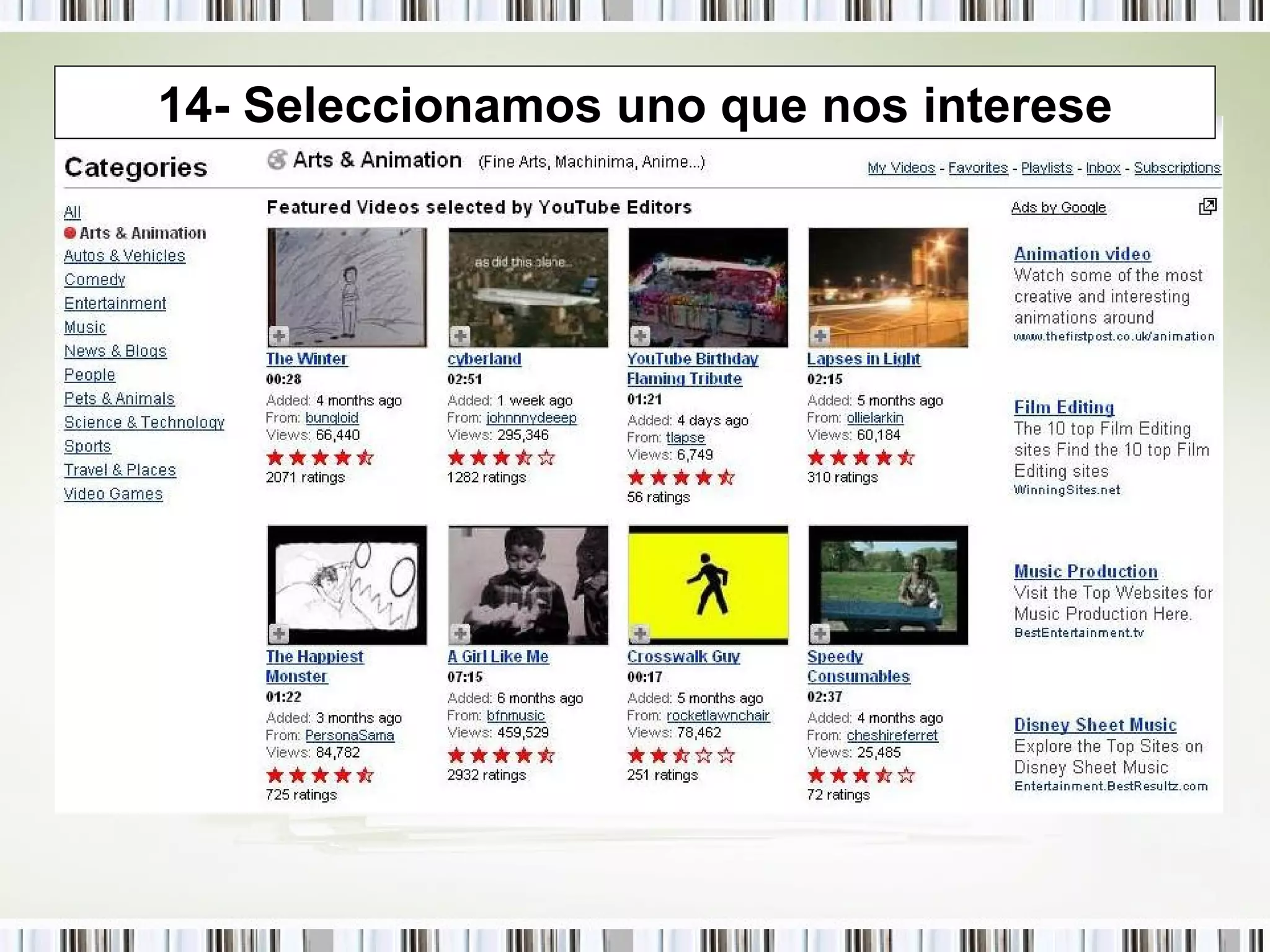Visit uploader PersonaSama's profile

click(350, 735)
